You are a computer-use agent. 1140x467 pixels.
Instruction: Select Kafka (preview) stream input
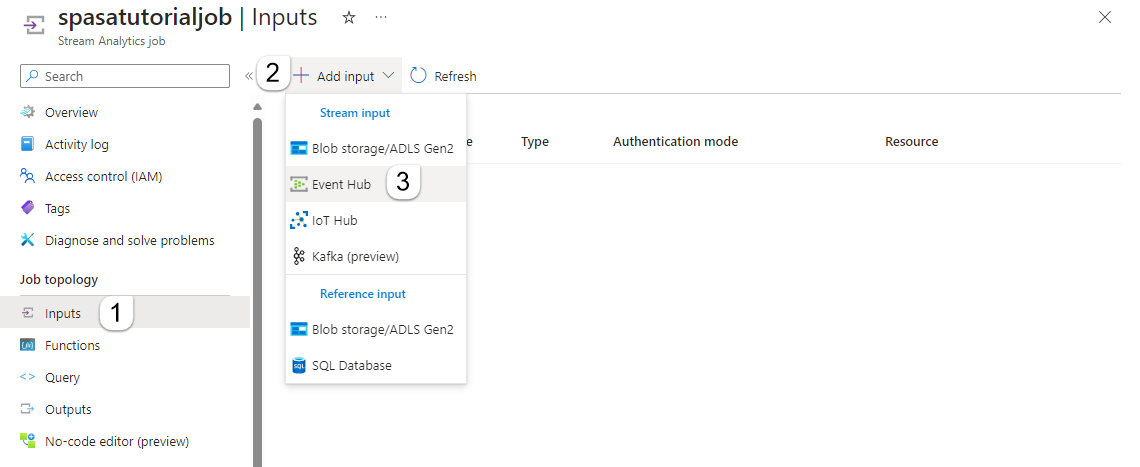355,256
